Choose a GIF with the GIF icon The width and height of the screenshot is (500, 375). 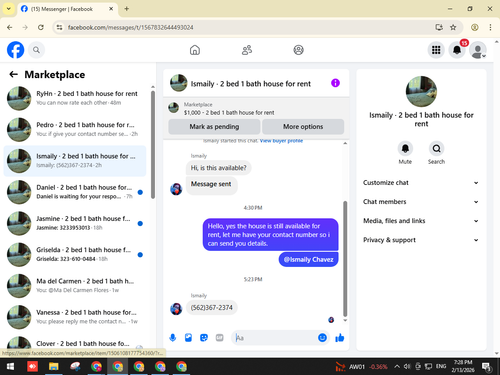(219, 338)
